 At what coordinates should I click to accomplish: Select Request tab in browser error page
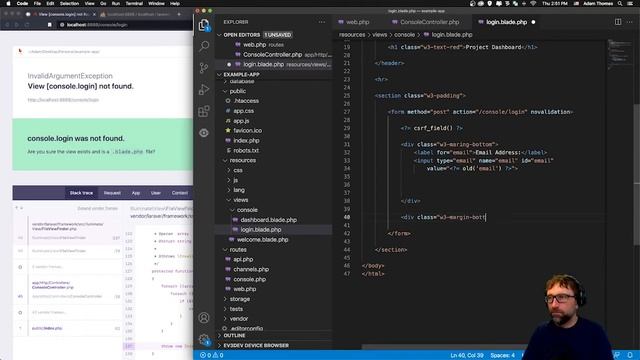(112, 193)
